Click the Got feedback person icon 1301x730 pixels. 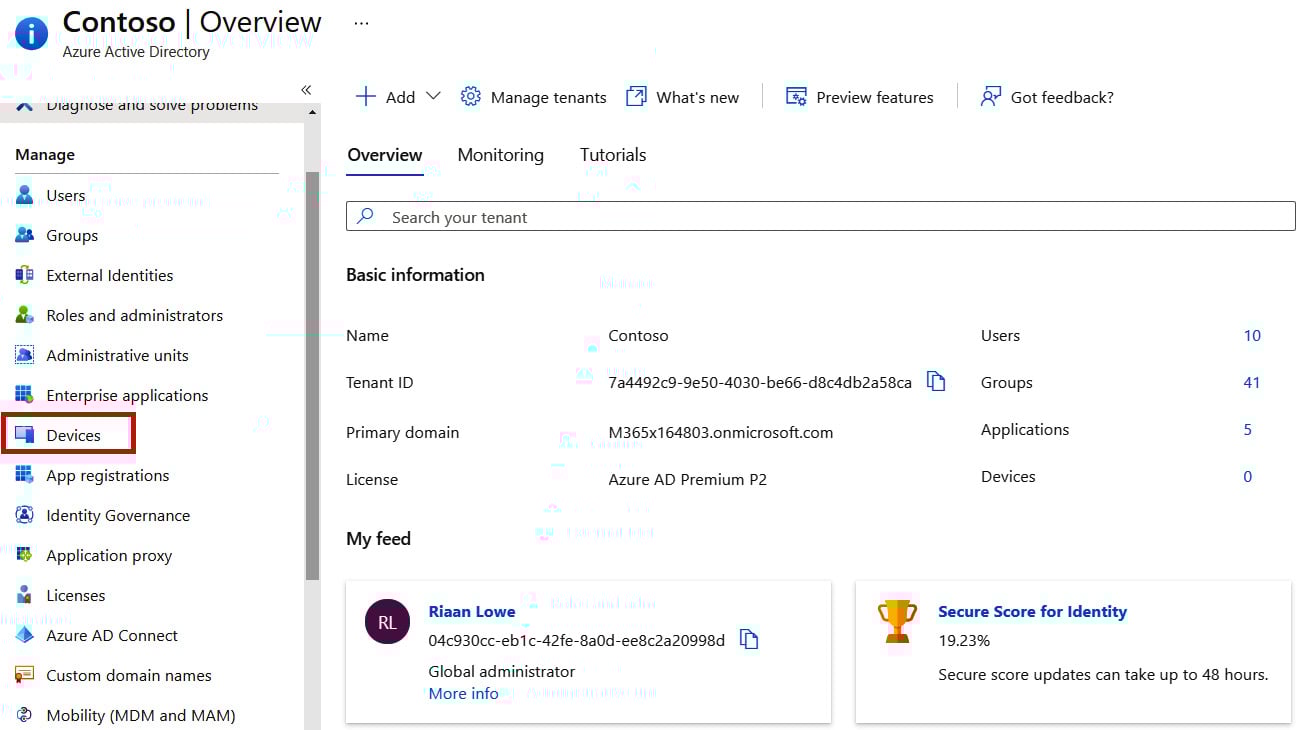[x=990, y=96]
